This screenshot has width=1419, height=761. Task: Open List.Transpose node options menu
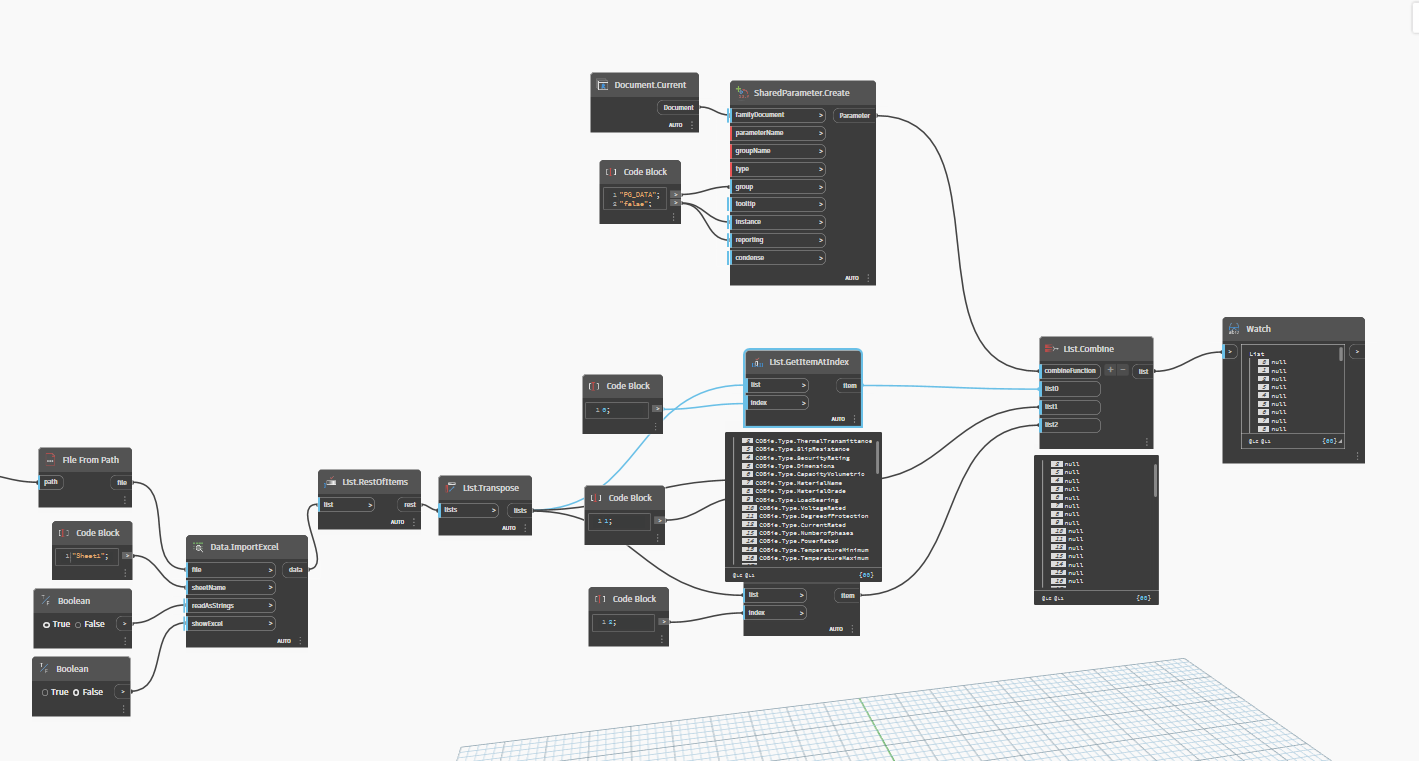click(526, 528)
